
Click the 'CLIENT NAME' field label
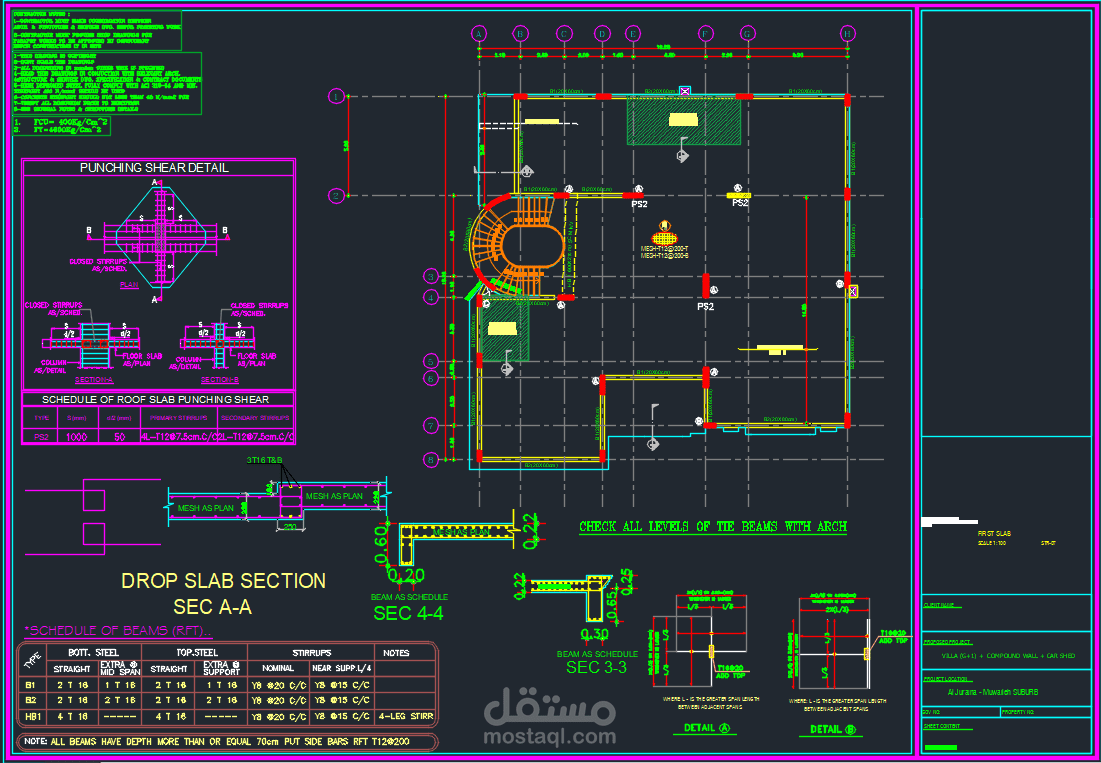pyautogui.click(x=939, y=605)
